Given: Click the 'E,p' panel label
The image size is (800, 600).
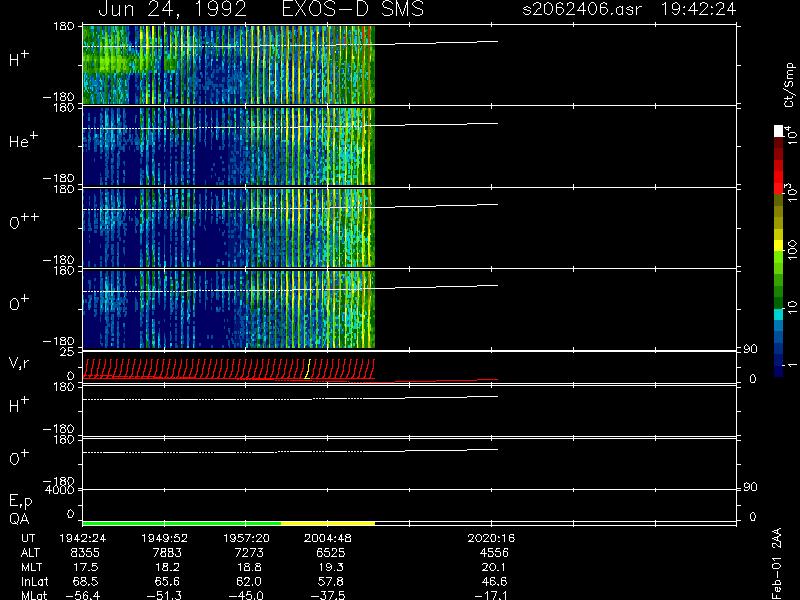Looking at the screenshot, I should (x=20, y=502).
